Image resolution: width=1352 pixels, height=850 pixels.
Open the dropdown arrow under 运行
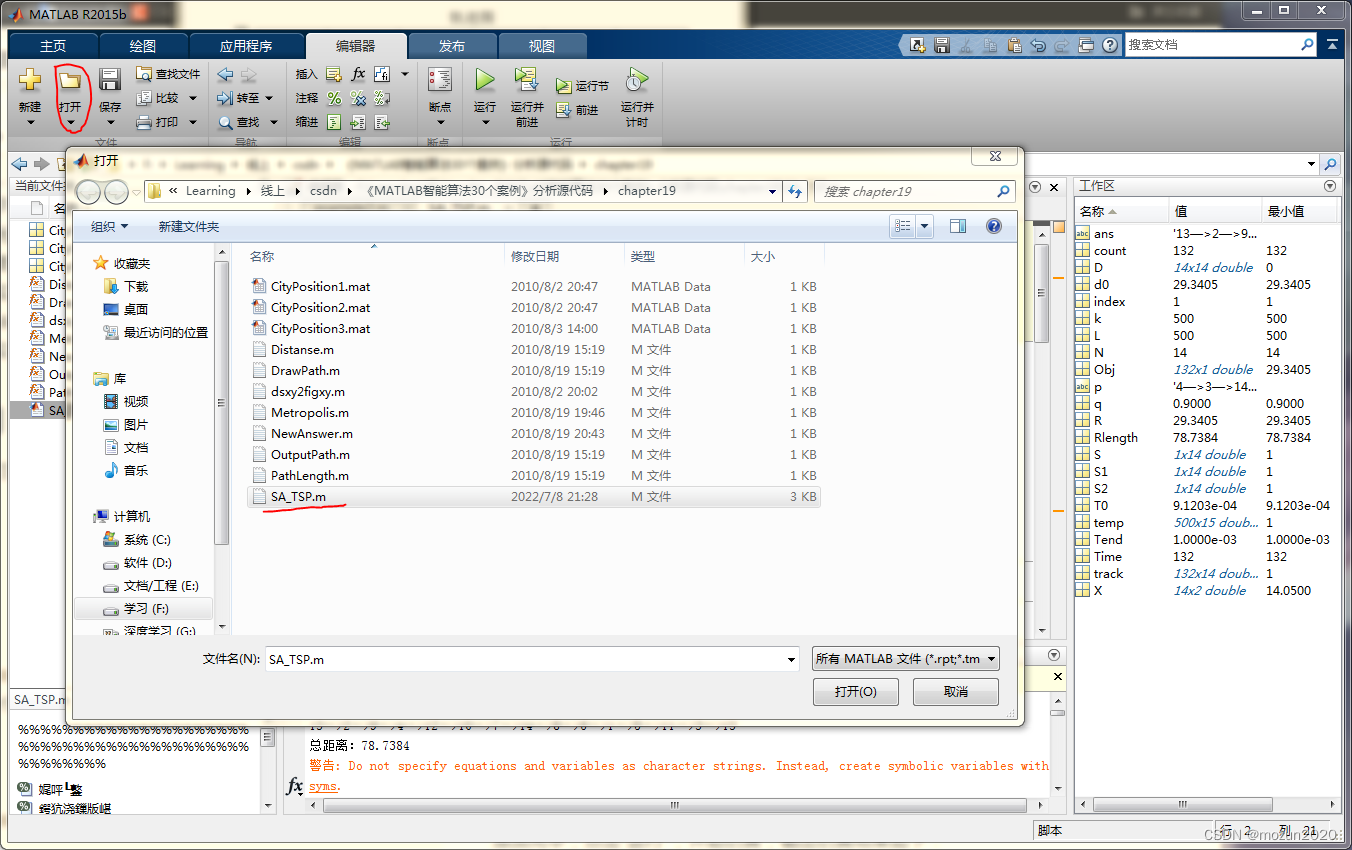tap(485, 123)
